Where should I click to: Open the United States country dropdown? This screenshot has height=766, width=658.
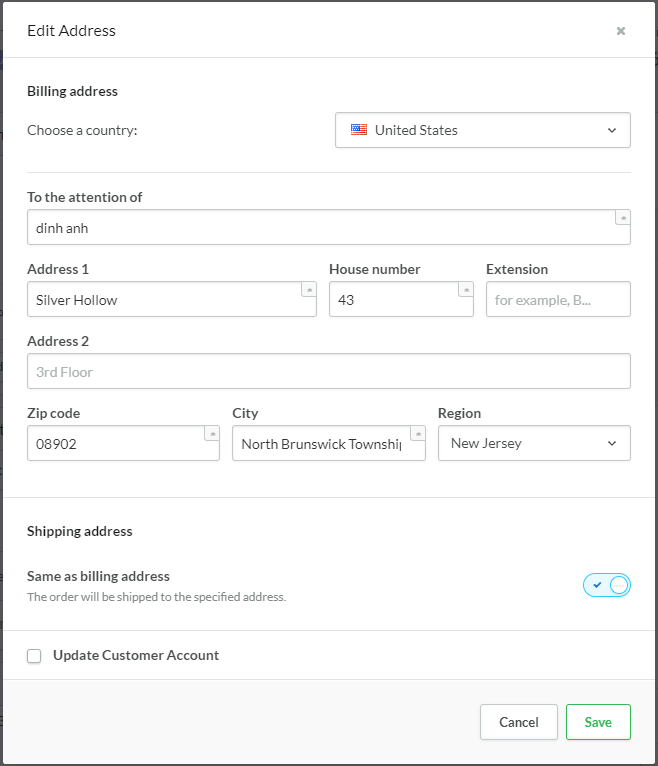click(483, 130)
